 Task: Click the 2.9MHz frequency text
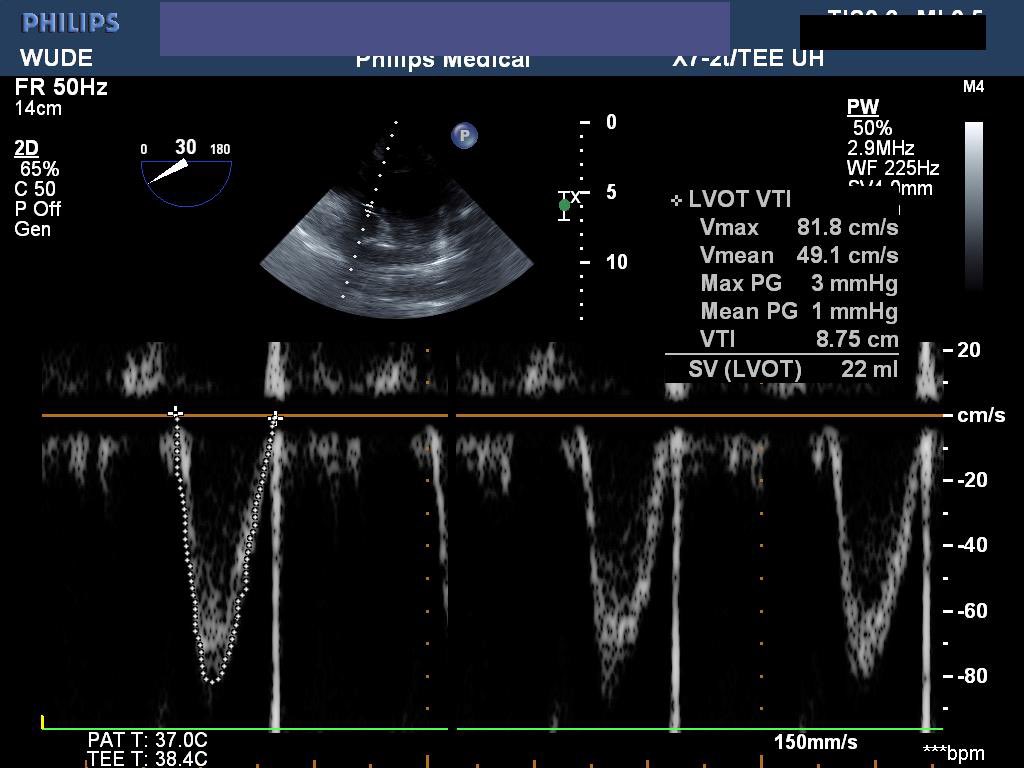coord(880,148)
